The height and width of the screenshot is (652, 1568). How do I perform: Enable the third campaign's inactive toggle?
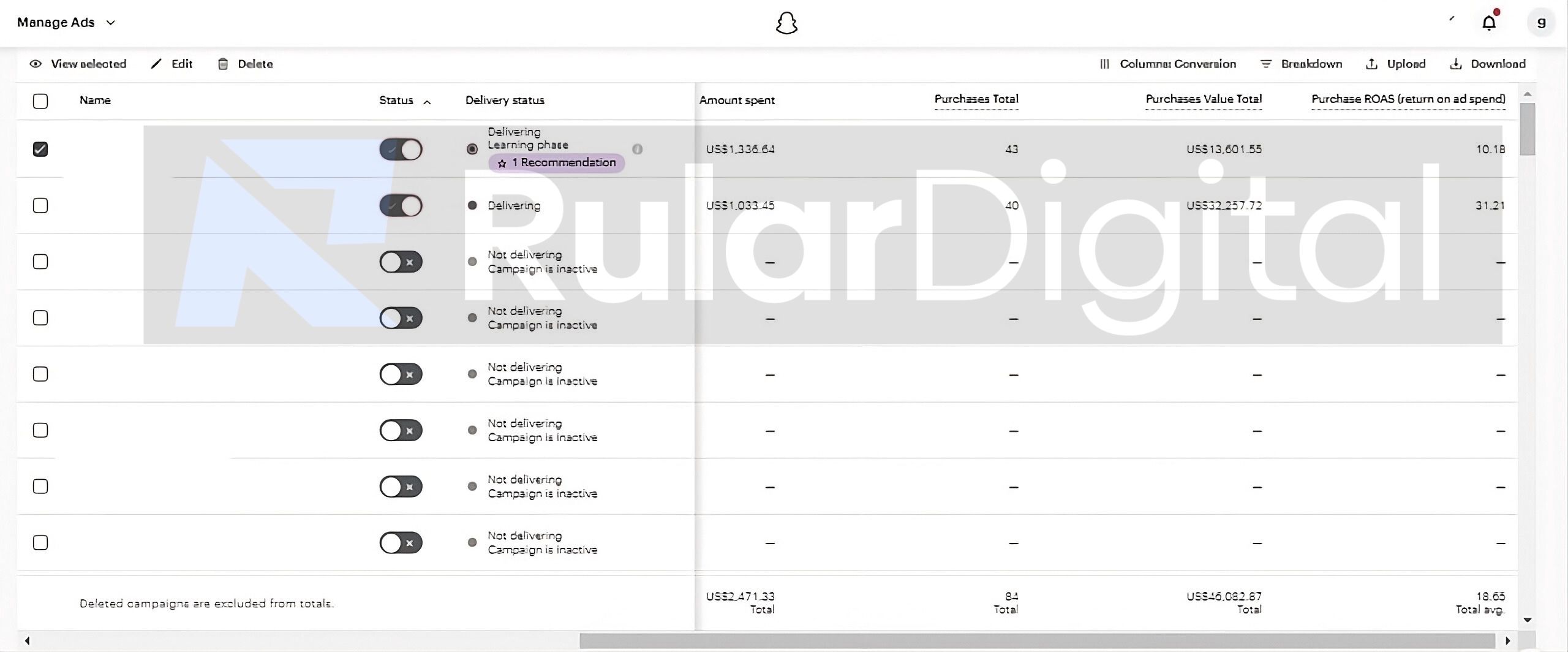(401, 262)
